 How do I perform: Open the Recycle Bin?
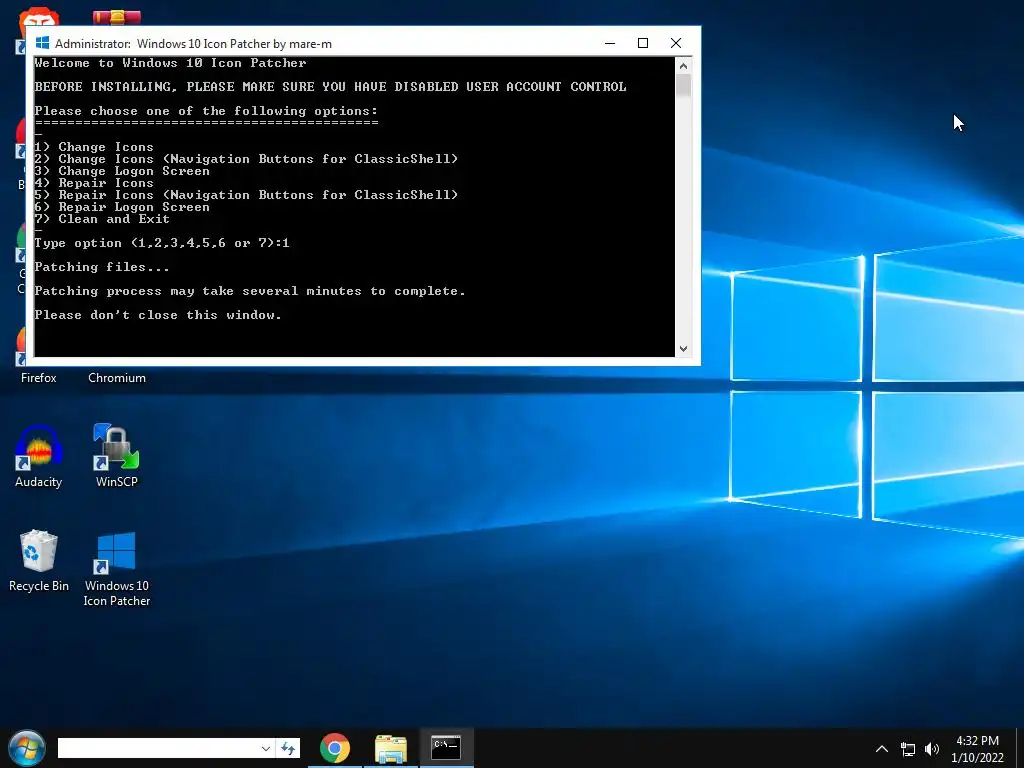pos(39,561)
